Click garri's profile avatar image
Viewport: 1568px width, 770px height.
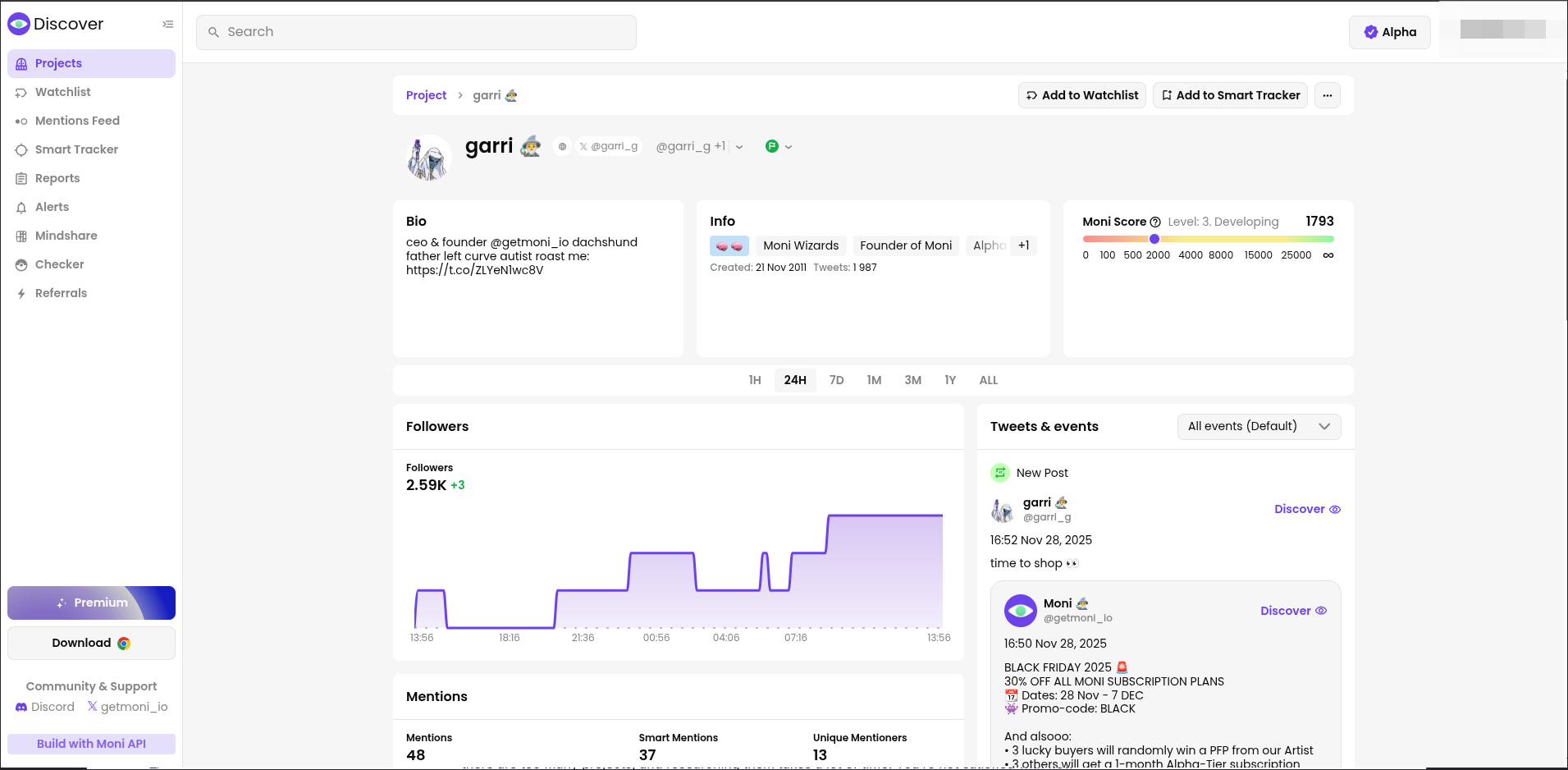click(x=428, y=158)
